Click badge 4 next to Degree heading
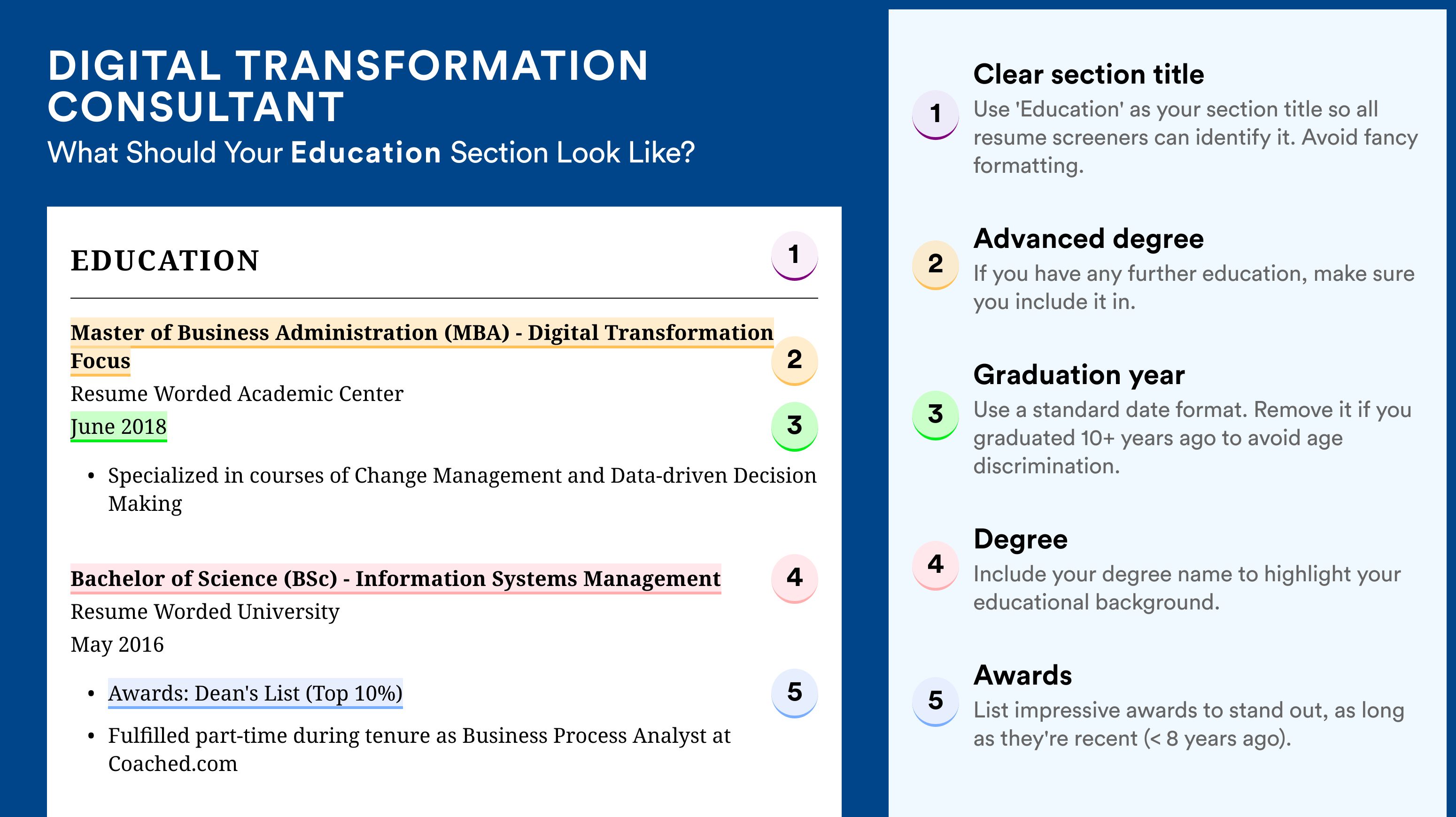This screenshot has height=817, width=1456. click(x=936, y=565)
